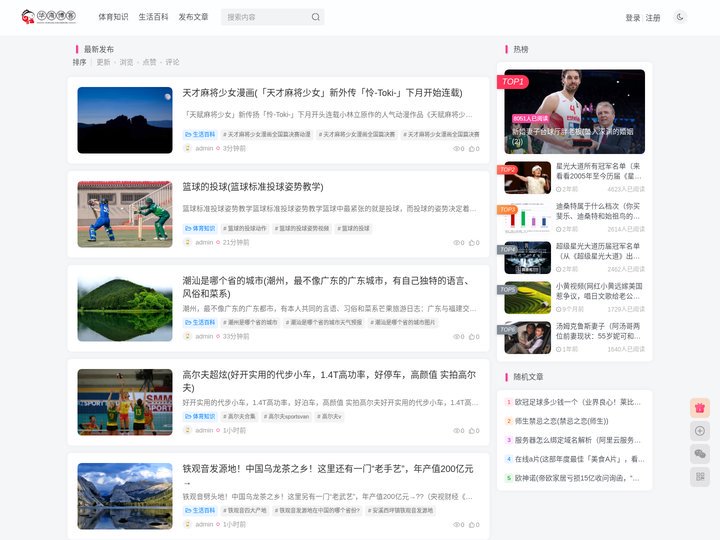Click the #篮球的投球动作 tag
This screenshot has height=540, width=720.
pyautogui.click(x=244, y=228)
